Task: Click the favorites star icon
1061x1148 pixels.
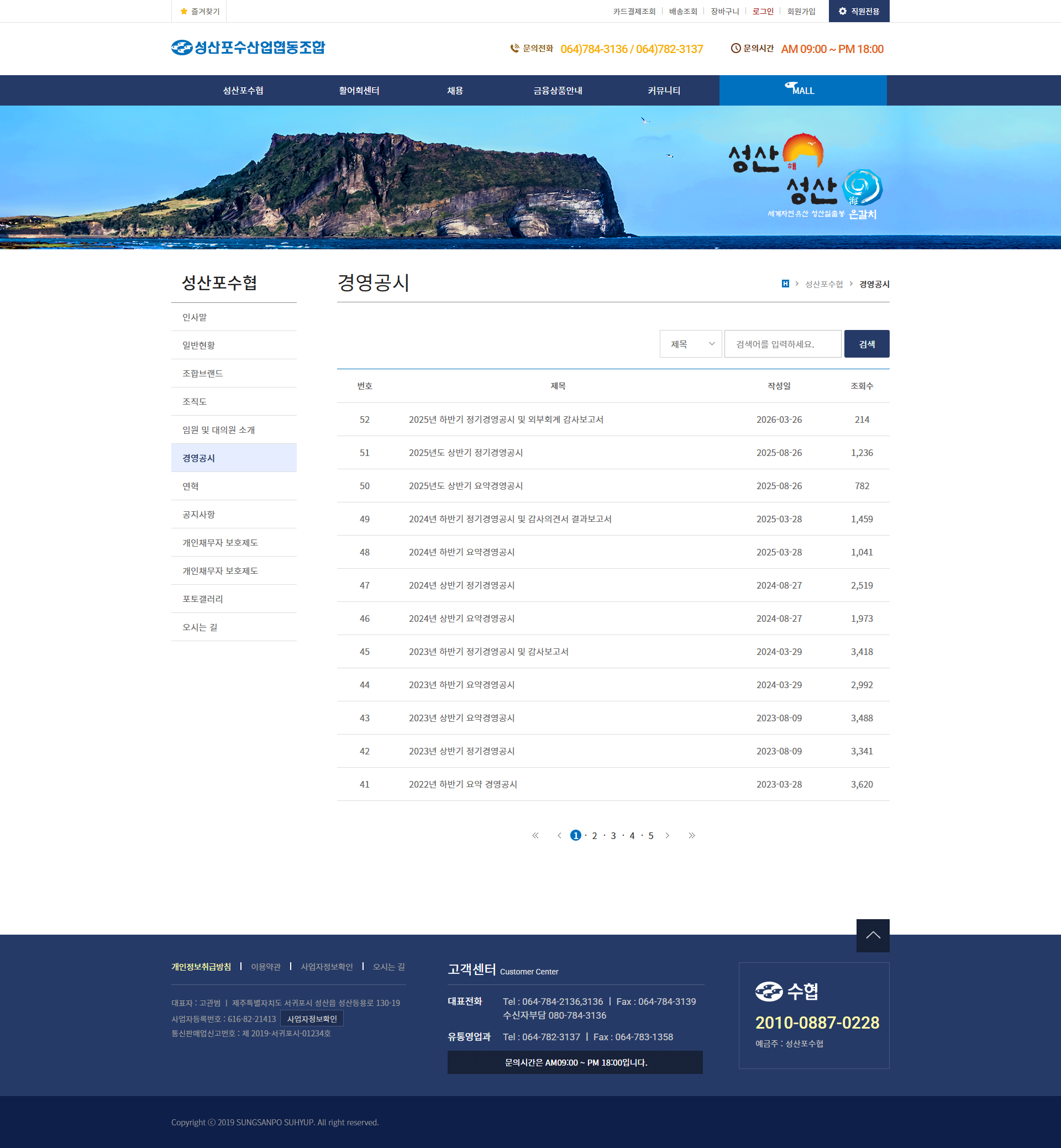Action: click(183, 12)
